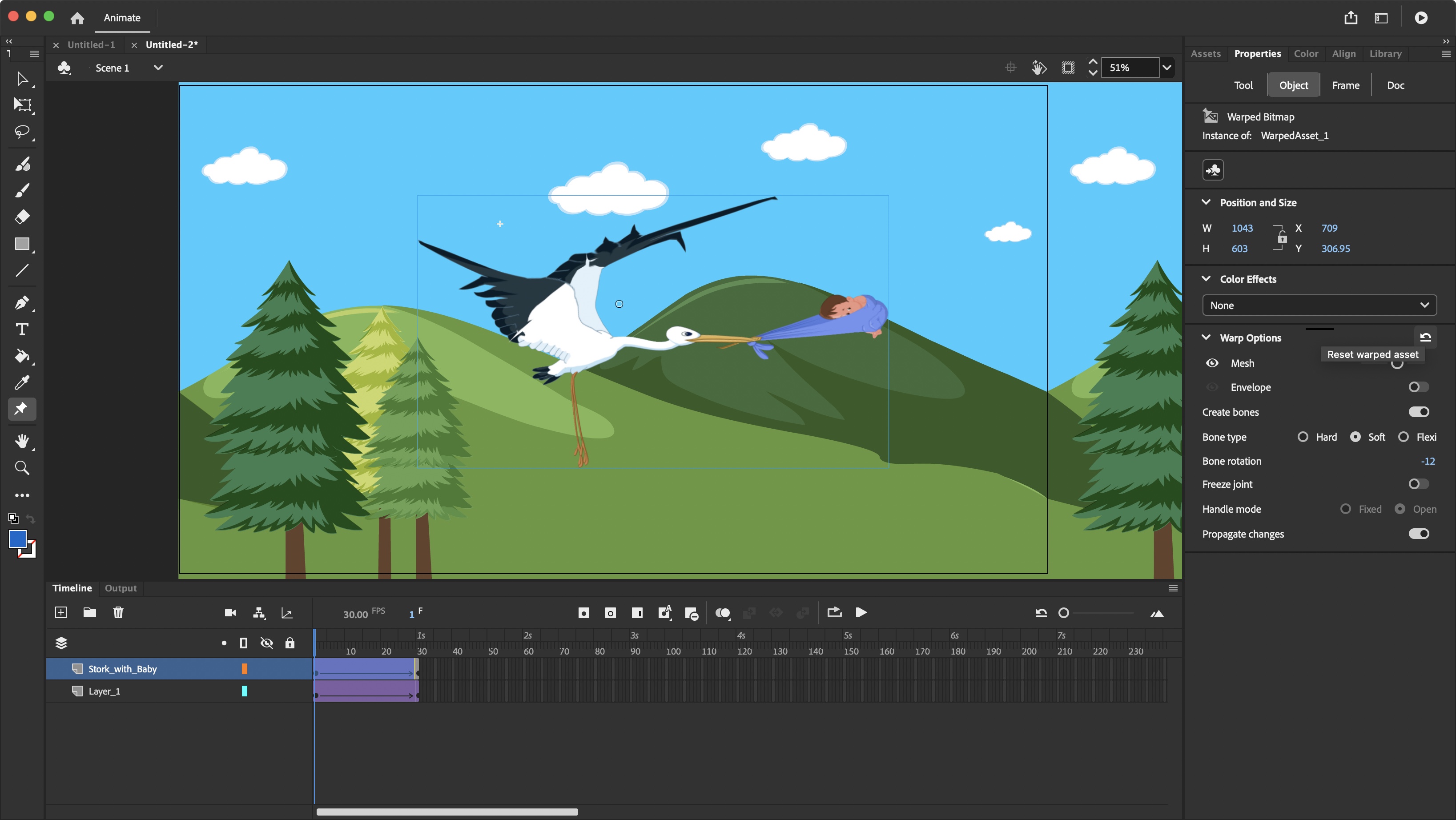Viewport: 1456px width, 820px height.
Task: Open the Scene 1 dropdown
Action: pos(158,67)
